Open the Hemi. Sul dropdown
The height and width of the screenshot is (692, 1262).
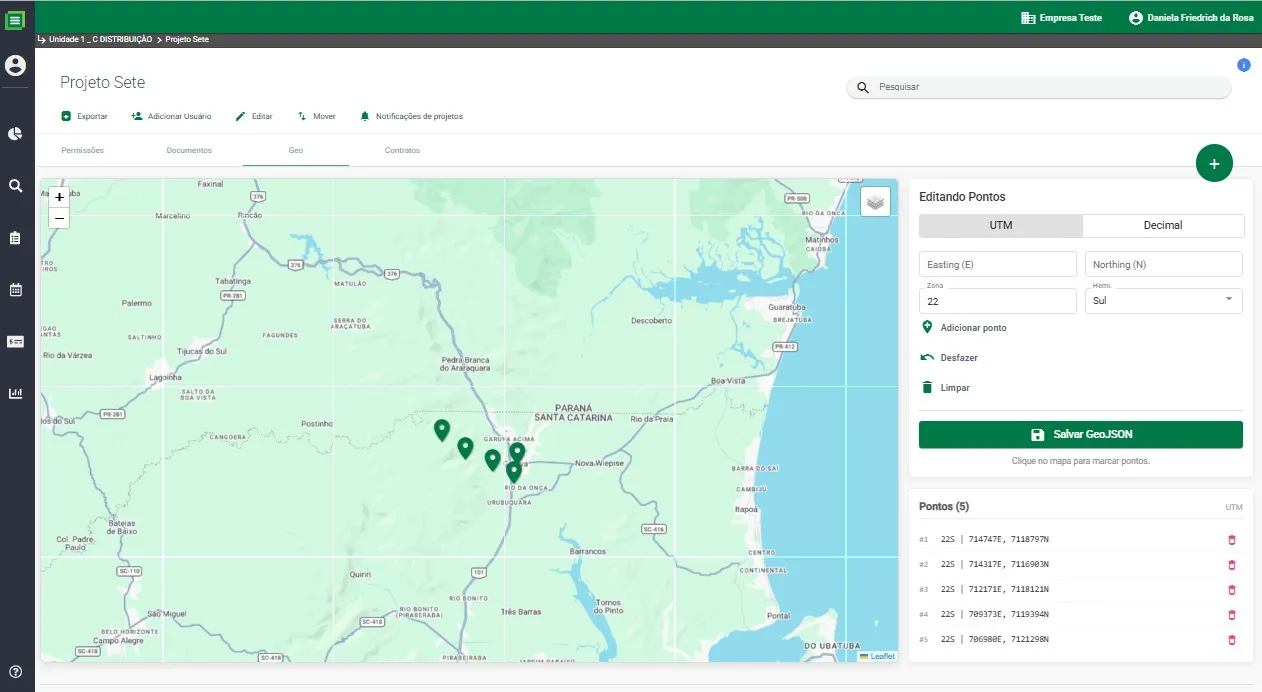tap(1164, 300)
